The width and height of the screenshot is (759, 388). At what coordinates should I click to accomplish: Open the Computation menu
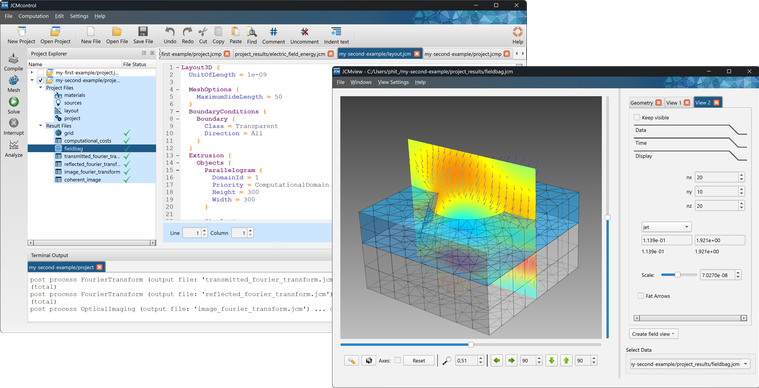pos(33,16)
